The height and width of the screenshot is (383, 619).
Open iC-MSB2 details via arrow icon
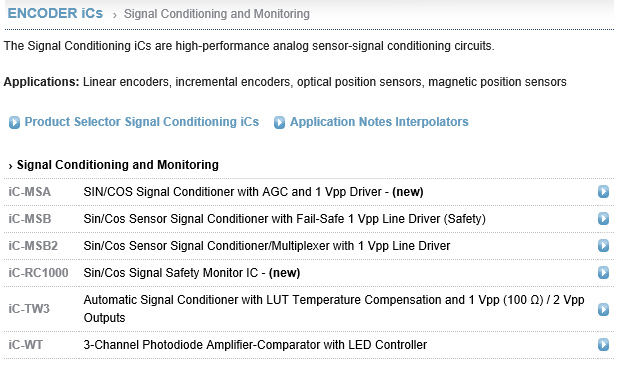(603, 246)
